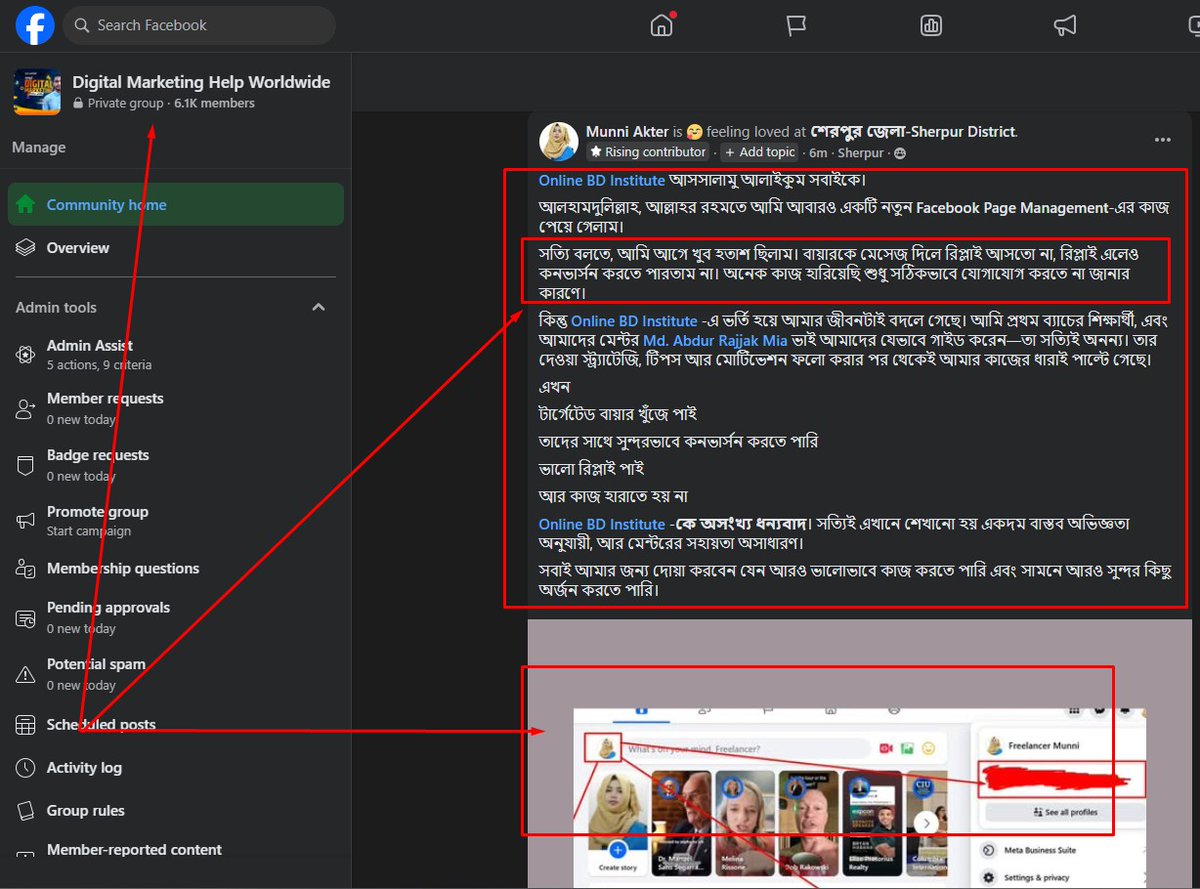This screenshot has height=889, width=1200.
Task: Click the megaphone Marketing icon in top bar
Action: tap(1065, 26)
